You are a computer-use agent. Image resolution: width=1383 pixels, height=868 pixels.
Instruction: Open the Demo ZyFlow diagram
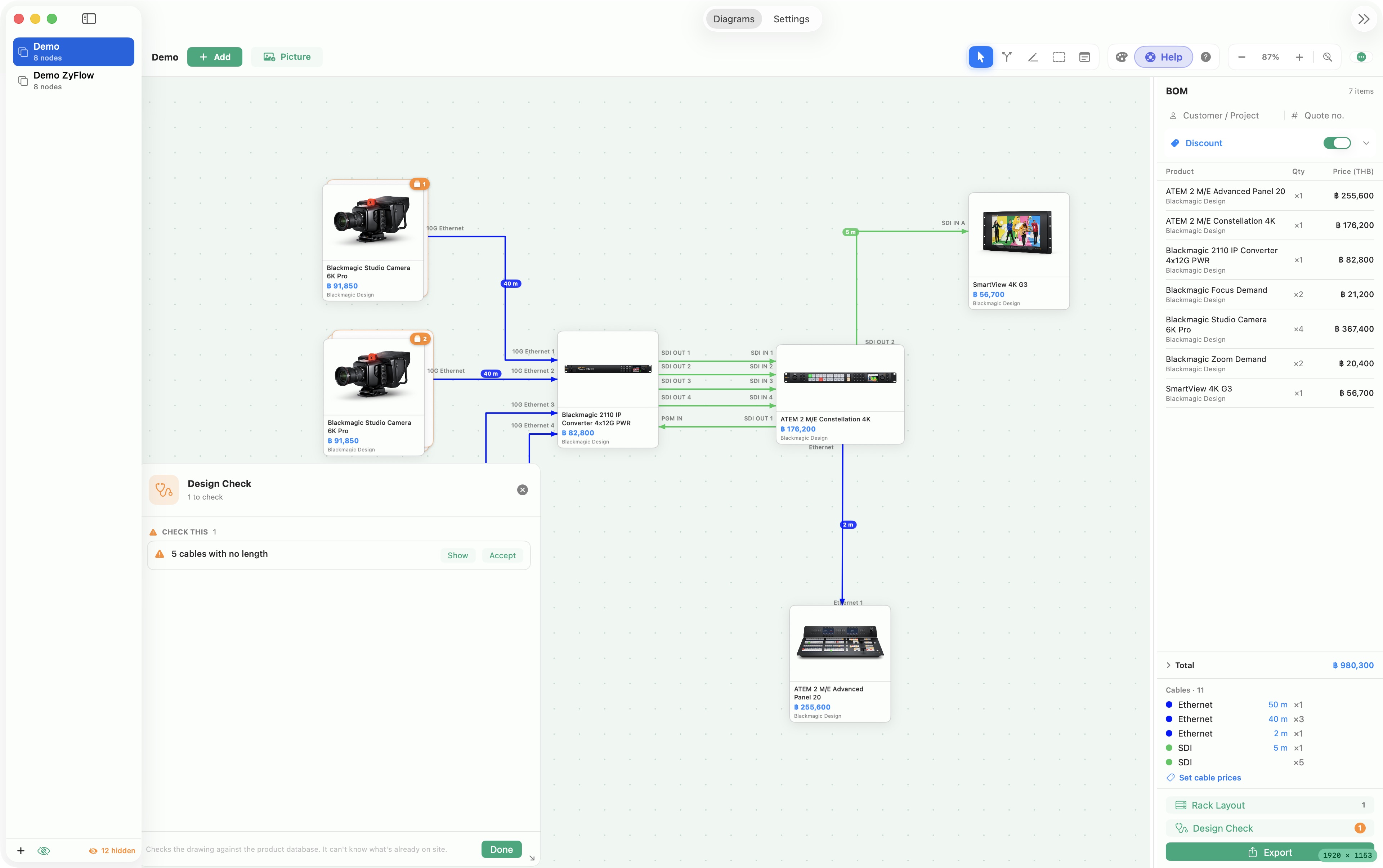pos(73,80)
